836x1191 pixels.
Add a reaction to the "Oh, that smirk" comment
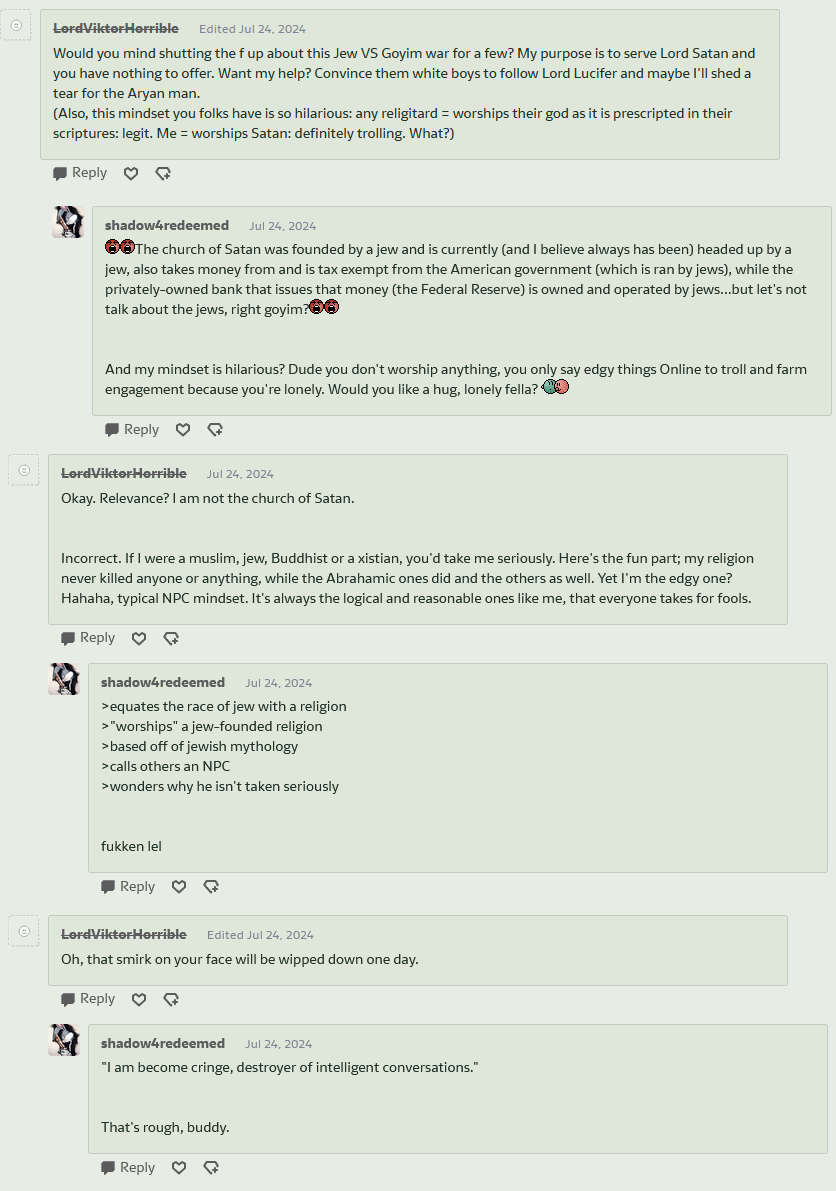pyautogui.click(x=171, y=999)
